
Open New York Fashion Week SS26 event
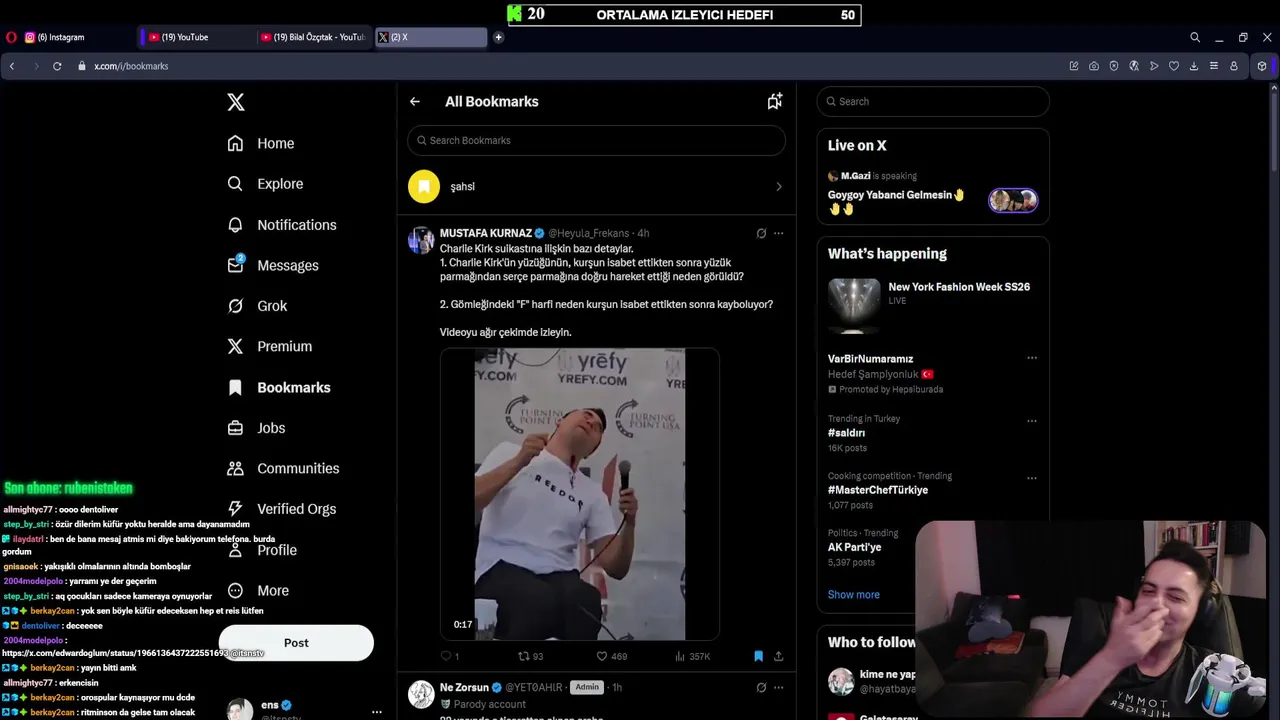933,305
